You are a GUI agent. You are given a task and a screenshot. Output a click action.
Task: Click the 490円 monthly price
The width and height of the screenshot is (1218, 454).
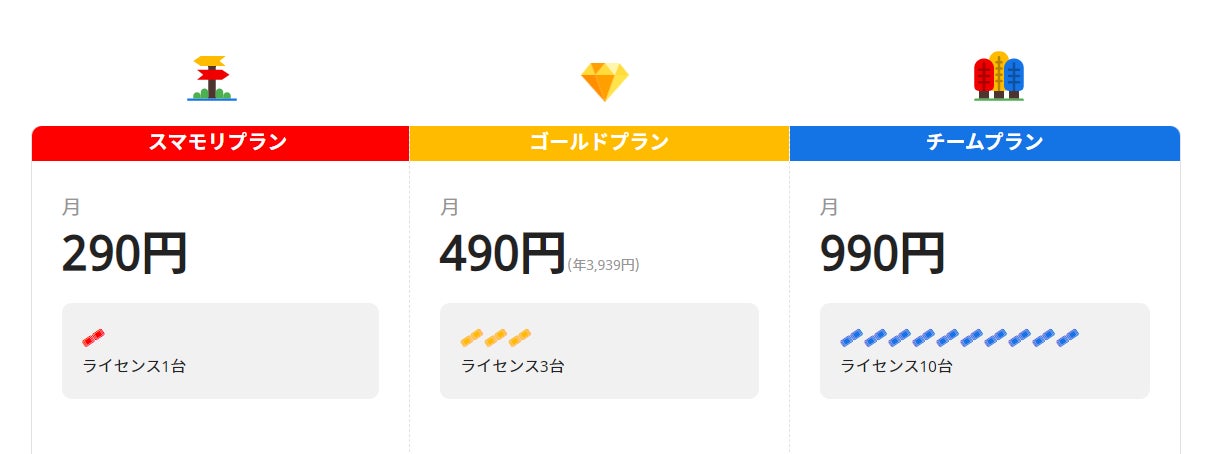pyautogui.click(x=502, y=254)
